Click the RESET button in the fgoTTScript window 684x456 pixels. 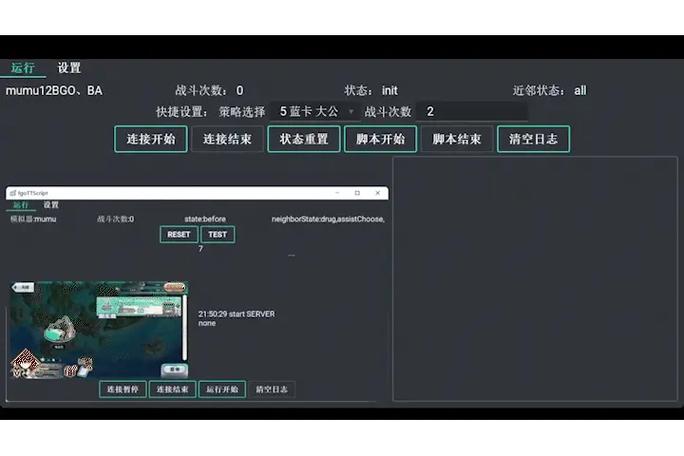point(179,234)
